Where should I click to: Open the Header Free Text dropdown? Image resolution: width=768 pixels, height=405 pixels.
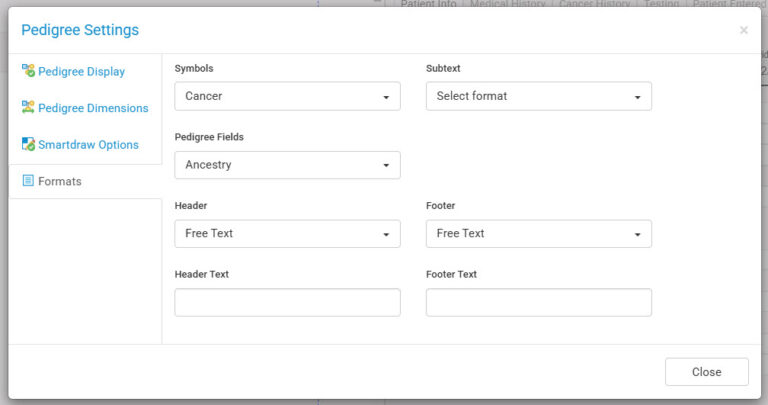[287, 234]
